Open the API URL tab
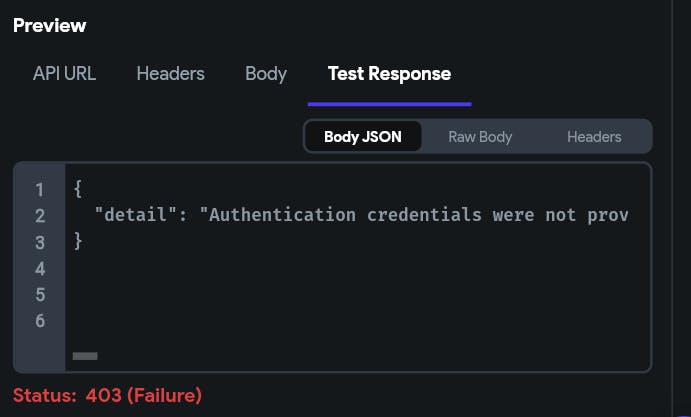The height and width of the screenshot is (417, 691). pos(64,74)
